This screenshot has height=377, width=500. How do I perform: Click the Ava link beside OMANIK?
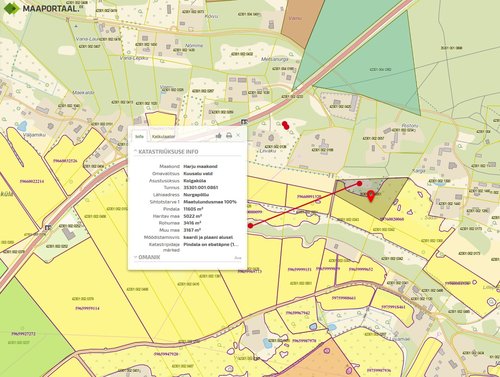coord(238,258)
